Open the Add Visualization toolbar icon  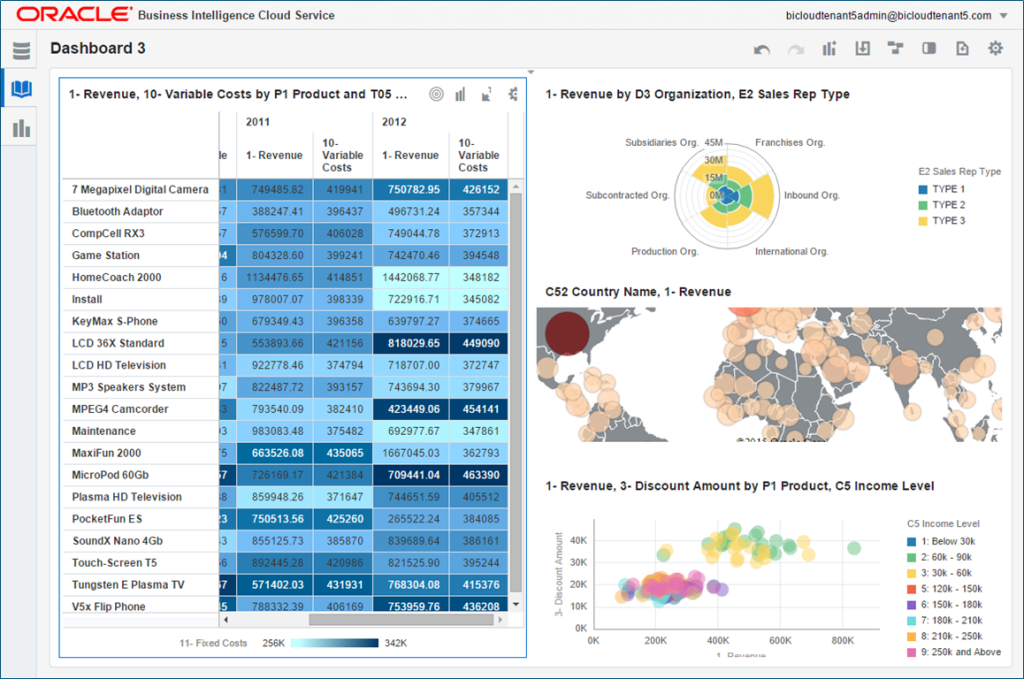[x=828, y=47]
